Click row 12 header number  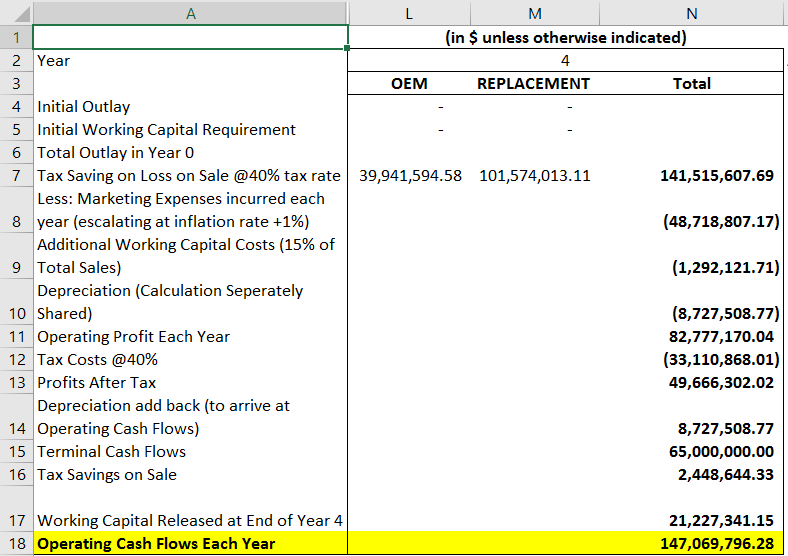[16, 360]
